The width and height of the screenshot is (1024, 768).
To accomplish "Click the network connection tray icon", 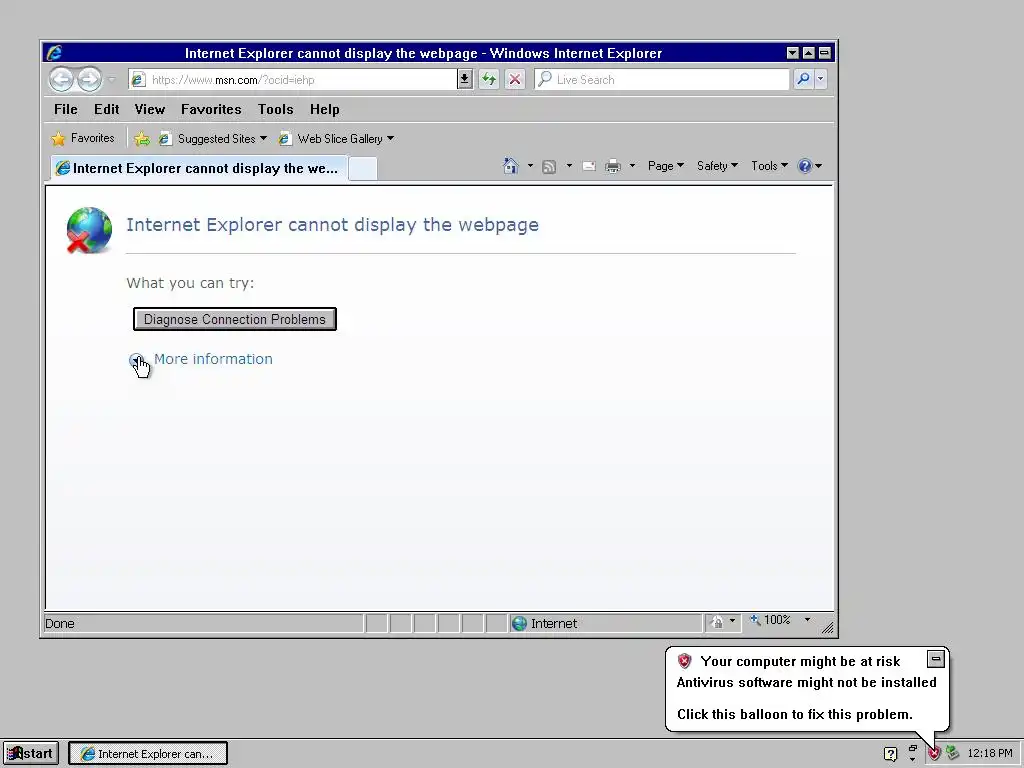I will click(953, 753).
